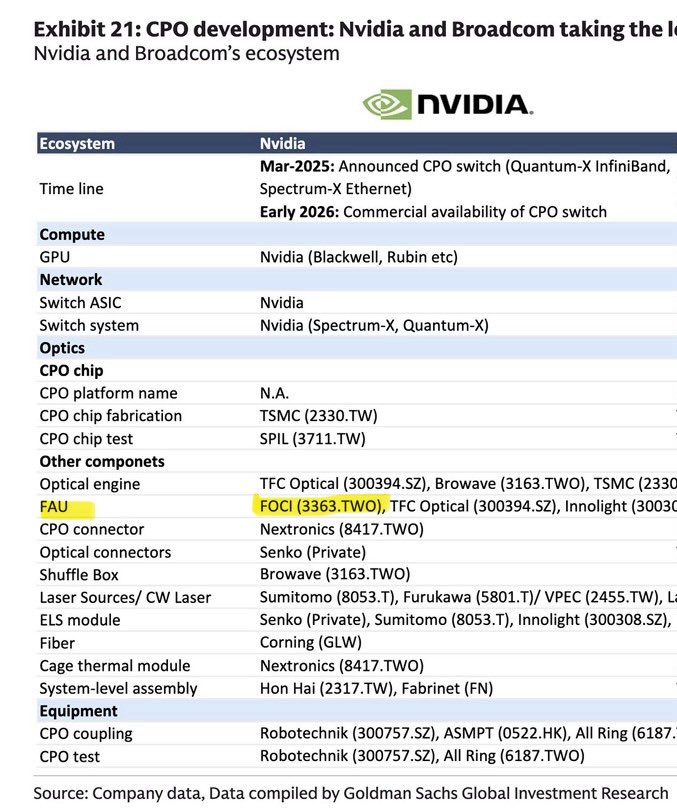Click 'Robotechnik (300757.SZ), All Ring' test cell
677x809 pixels.
click(x=422, y=756)
